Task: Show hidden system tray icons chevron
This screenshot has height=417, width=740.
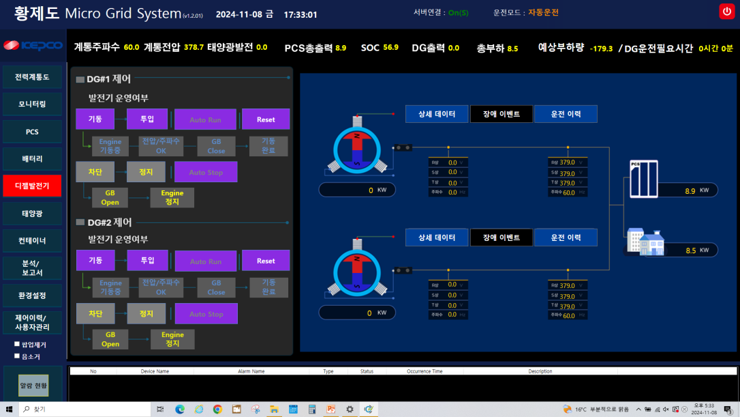Action: tap(638, 409)
